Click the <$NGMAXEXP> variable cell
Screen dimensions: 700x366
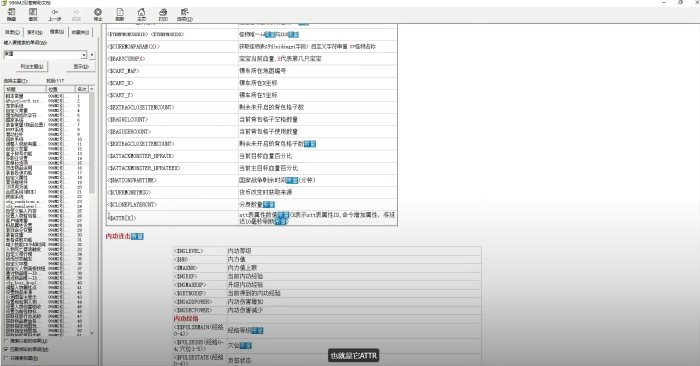point(200,285)
